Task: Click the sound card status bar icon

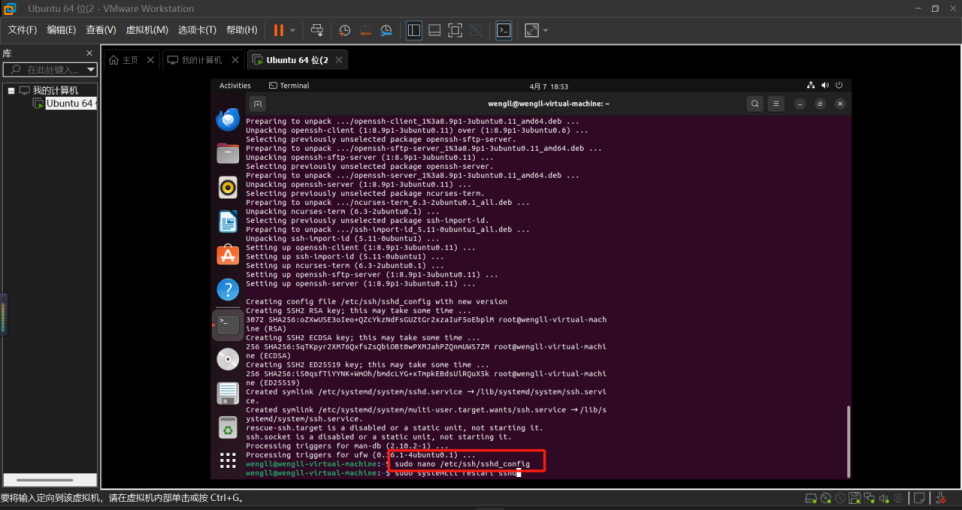Action: (x=885, y=498)
